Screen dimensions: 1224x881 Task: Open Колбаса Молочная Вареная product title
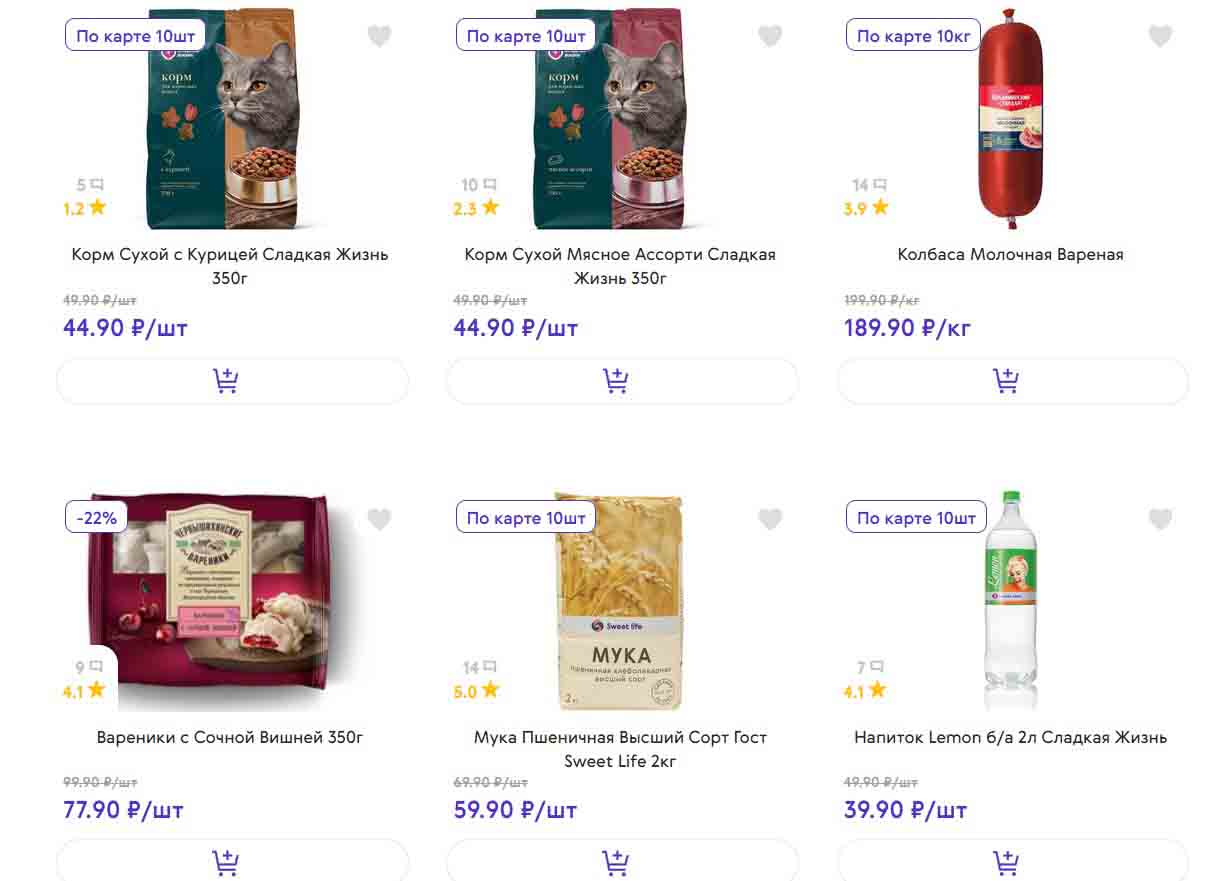tap(1010, 255)
